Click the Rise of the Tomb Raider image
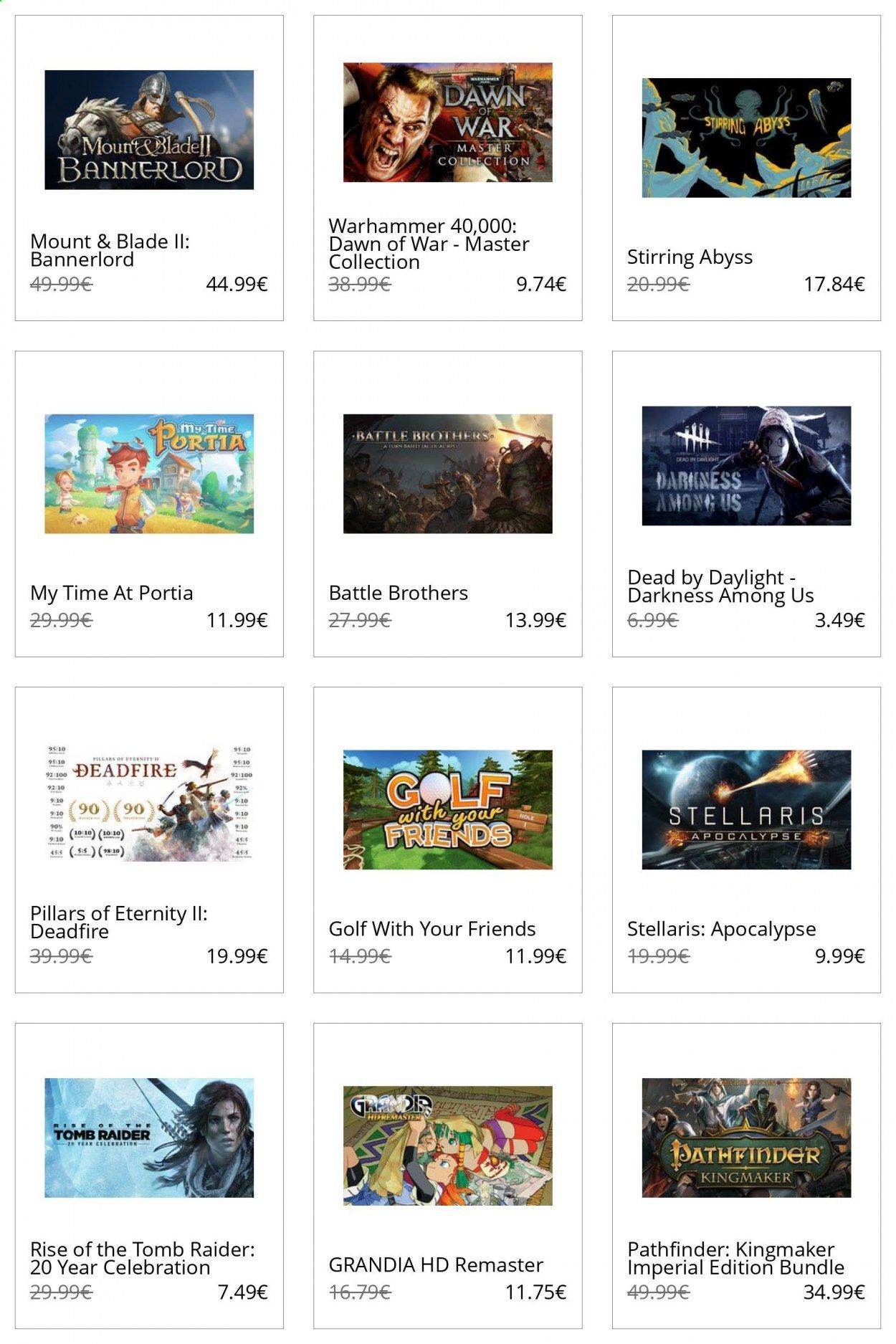896x1344 pixels. [149, 1138]
